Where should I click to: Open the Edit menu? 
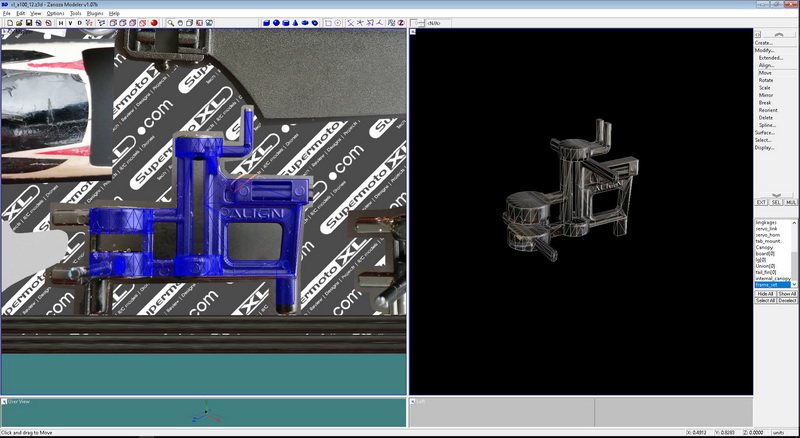[20, 13]
